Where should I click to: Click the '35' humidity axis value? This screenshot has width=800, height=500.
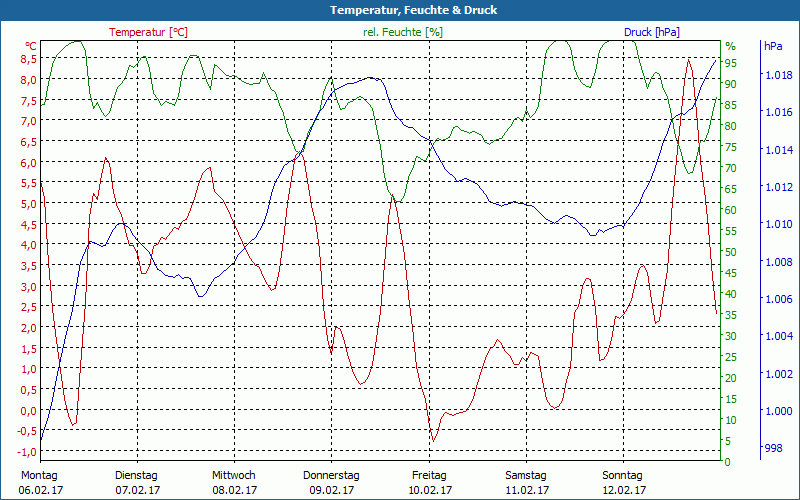[731, 315]
